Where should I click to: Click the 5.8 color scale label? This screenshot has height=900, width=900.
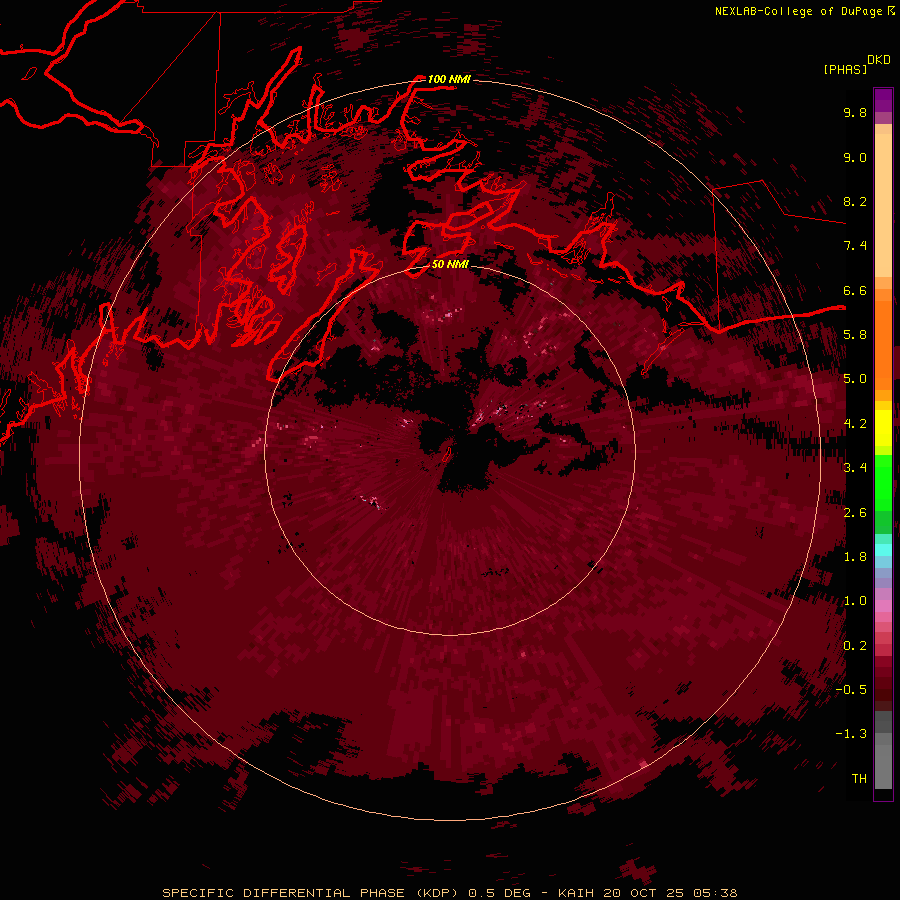click(x=855, y=335)
